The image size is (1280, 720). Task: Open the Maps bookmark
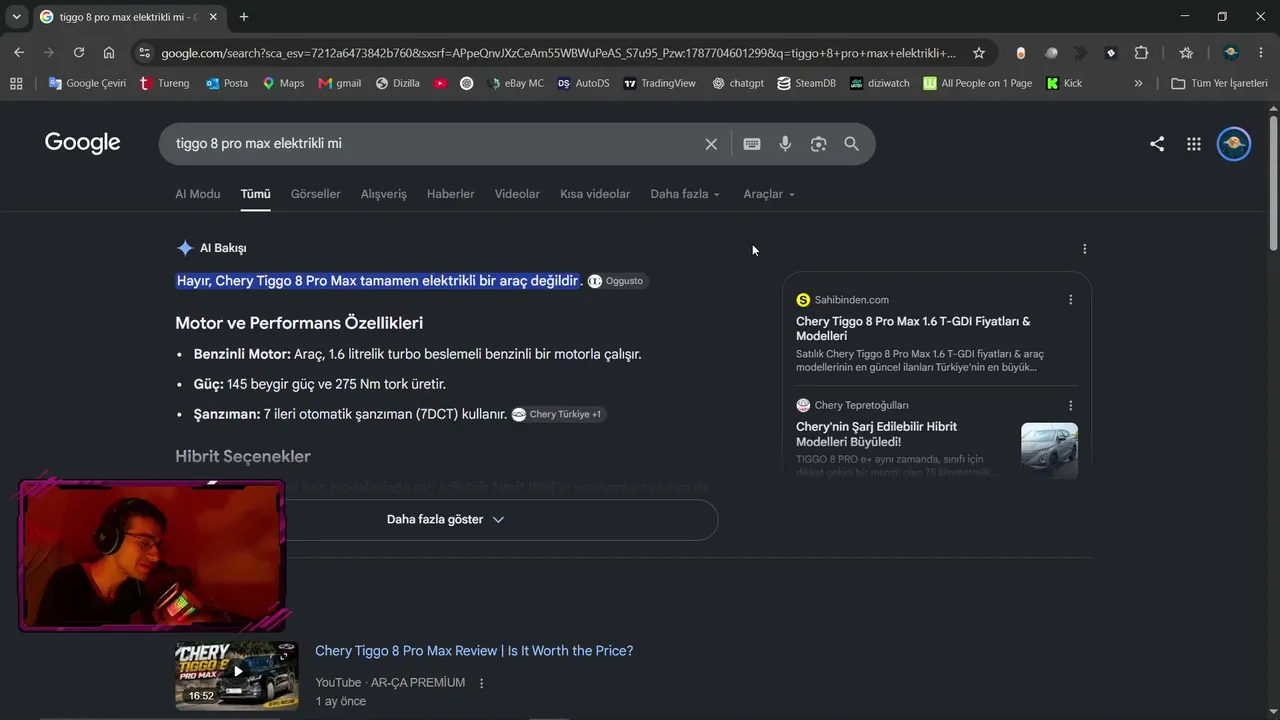click(x=283, y=84)
